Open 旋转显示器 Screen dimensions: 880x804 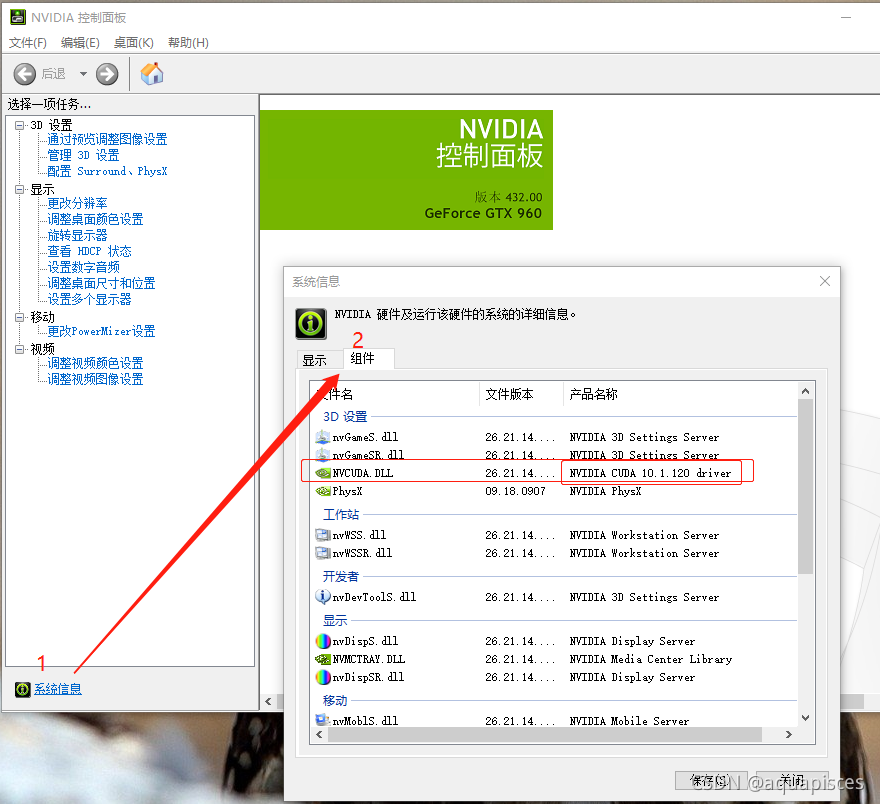pos(77,235)
